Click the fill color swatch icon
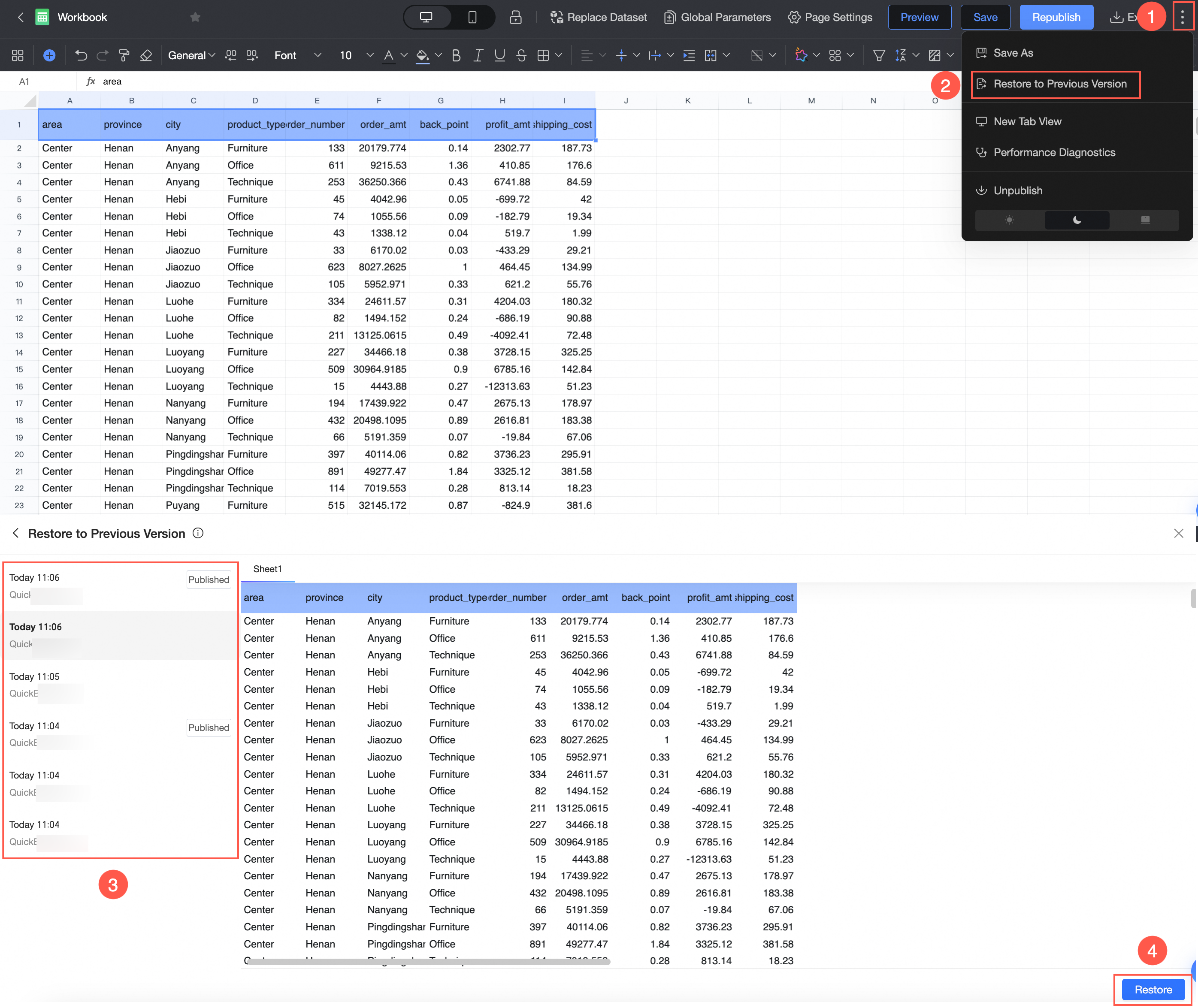This screenshot has width=1198, height=1008. click(x=422, y=55)
